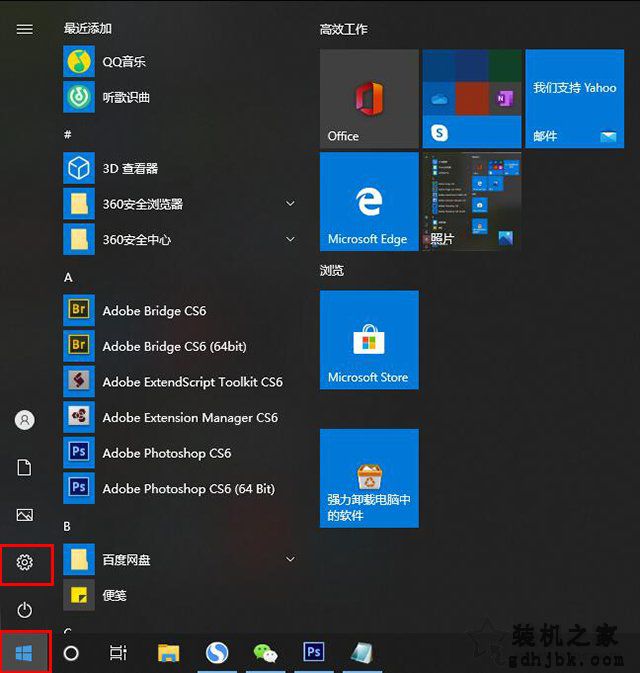Open the Office tile
The height and width of the screenshot is (673, 640).
(369, 99)
